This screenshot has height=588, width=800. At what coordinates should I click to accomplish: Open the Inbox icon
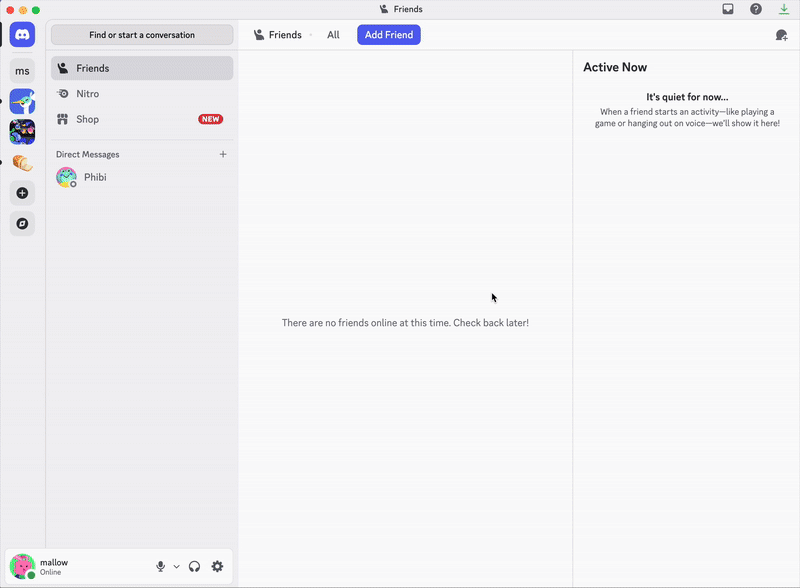(728, 8)
